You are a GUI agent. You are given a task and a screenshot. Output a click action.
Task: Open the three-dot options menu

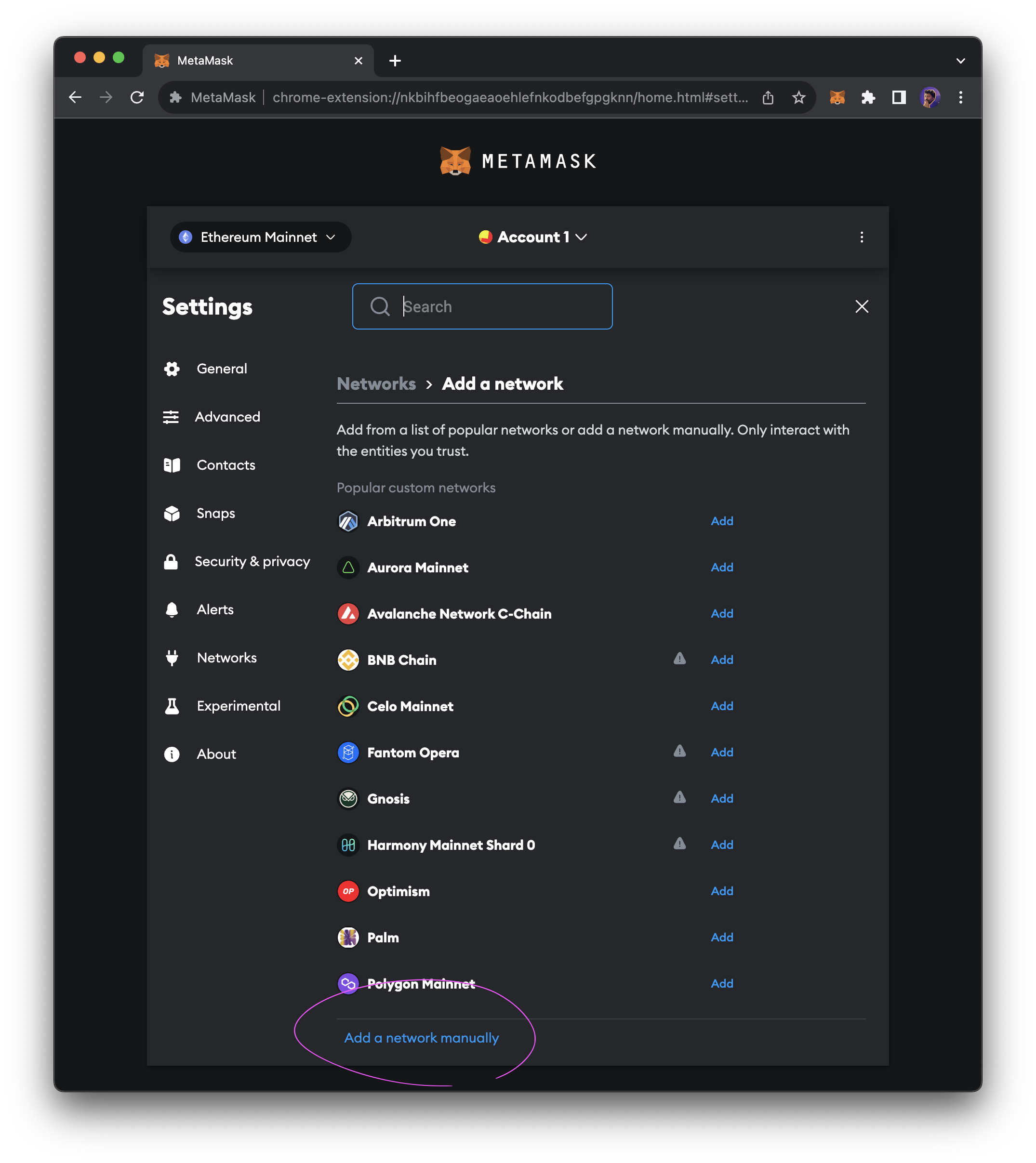(862, 237)
